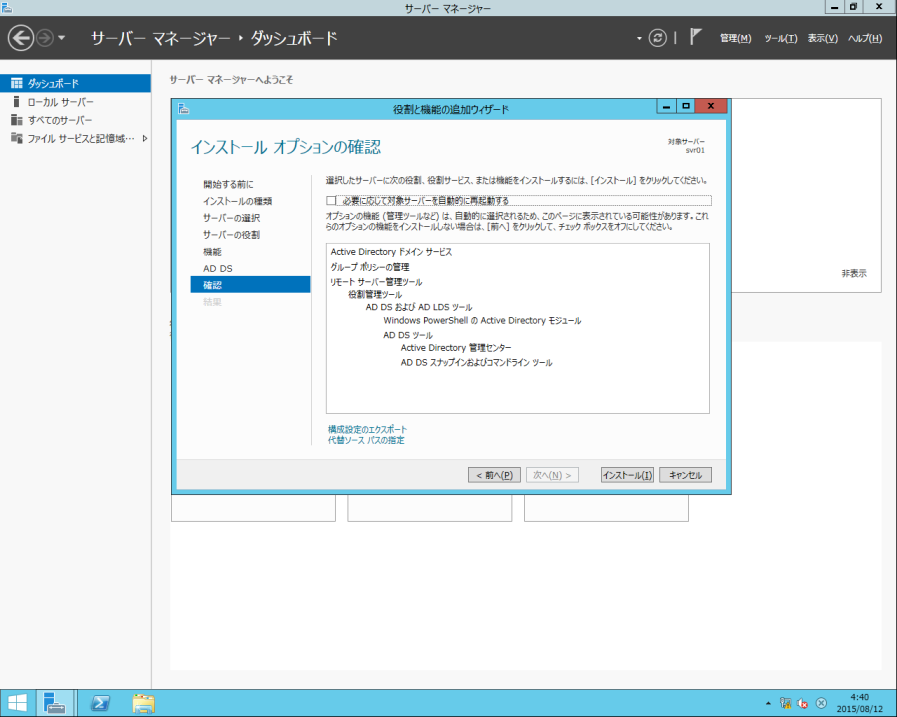
Task: Select リモート サーバー管理ツール in the list
Action: 376,282
